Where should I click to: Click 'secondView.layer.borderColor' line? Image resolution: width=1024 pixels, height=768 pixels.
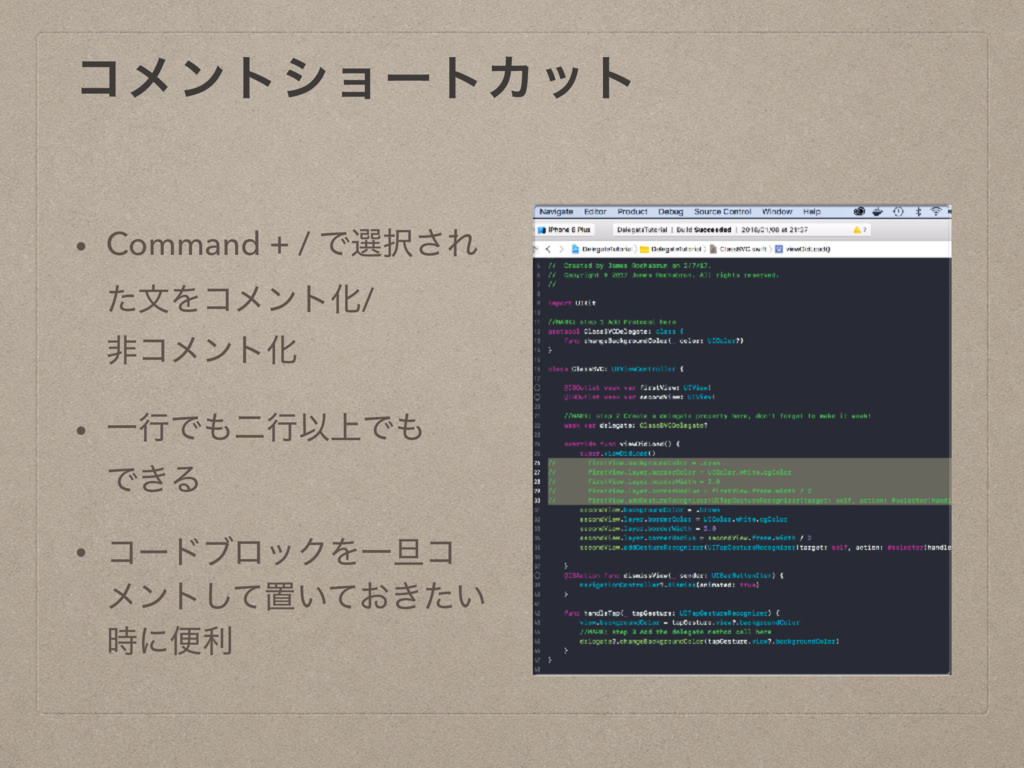[x=683, y=519]
